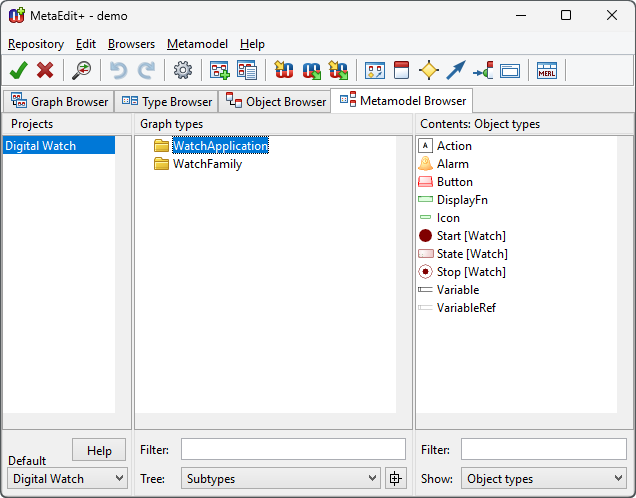The width and height of the screenshot is (636, 498).
Task: Select the Icon object type
Action: [448, 218]
